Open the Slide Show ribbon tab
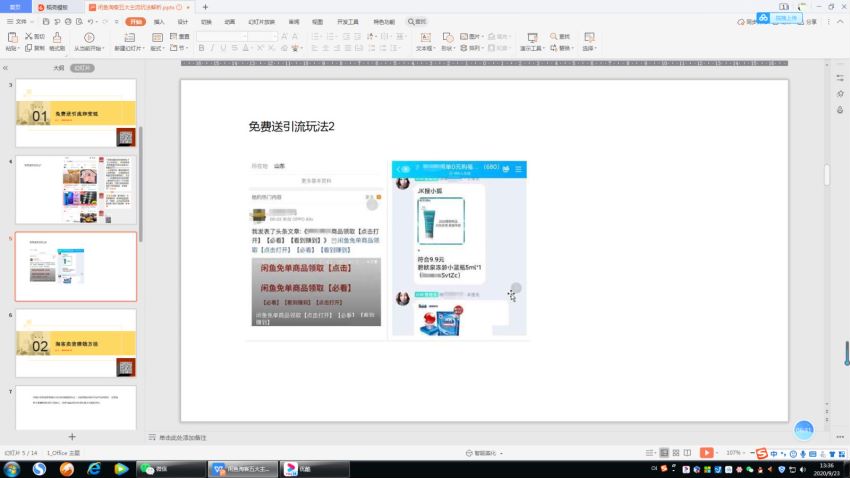This screenshot has width=850, height=478. coord(261,22)
